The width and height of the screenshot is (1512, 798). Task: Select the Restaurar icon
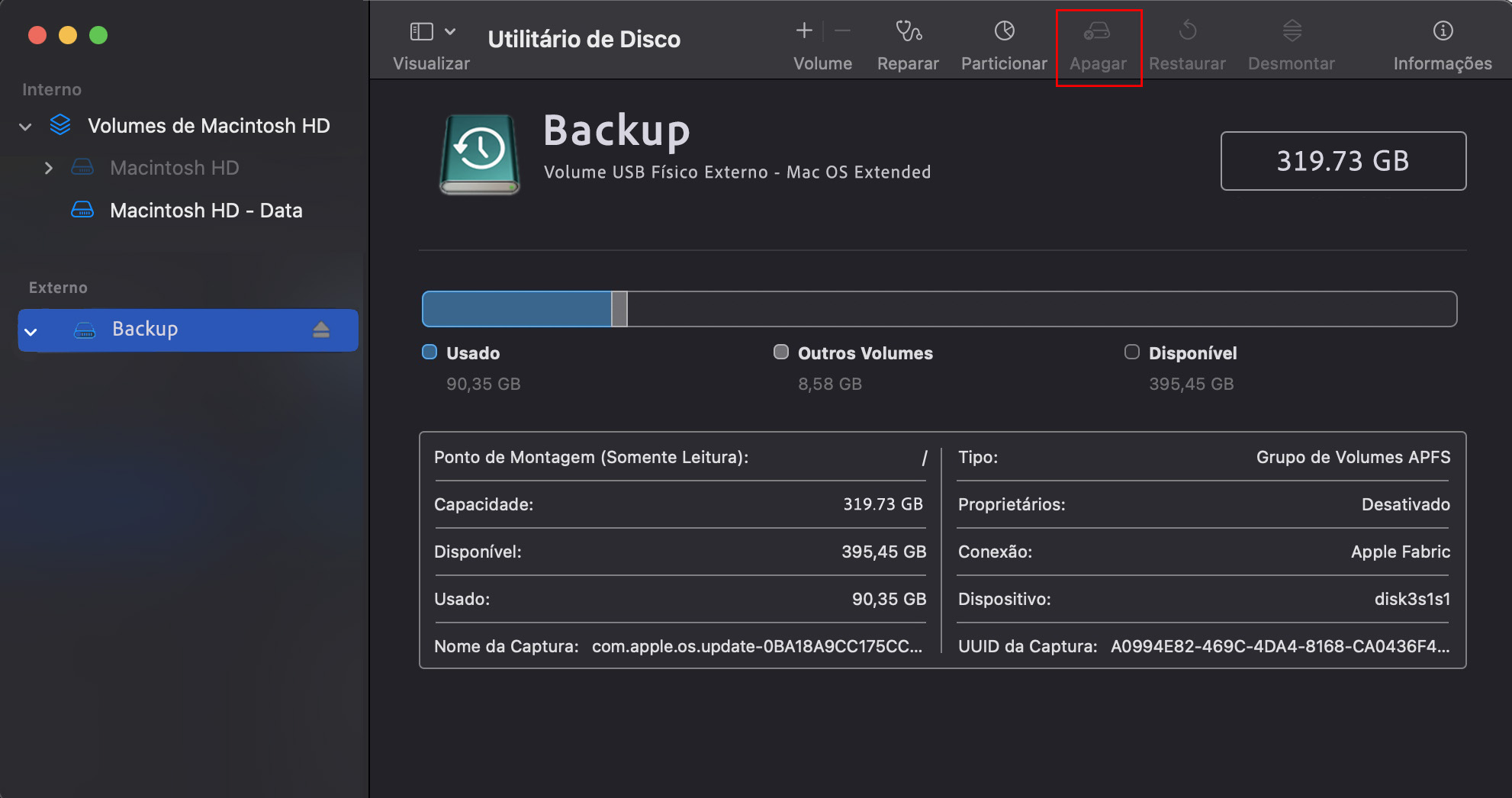[x=1187, y=31]
